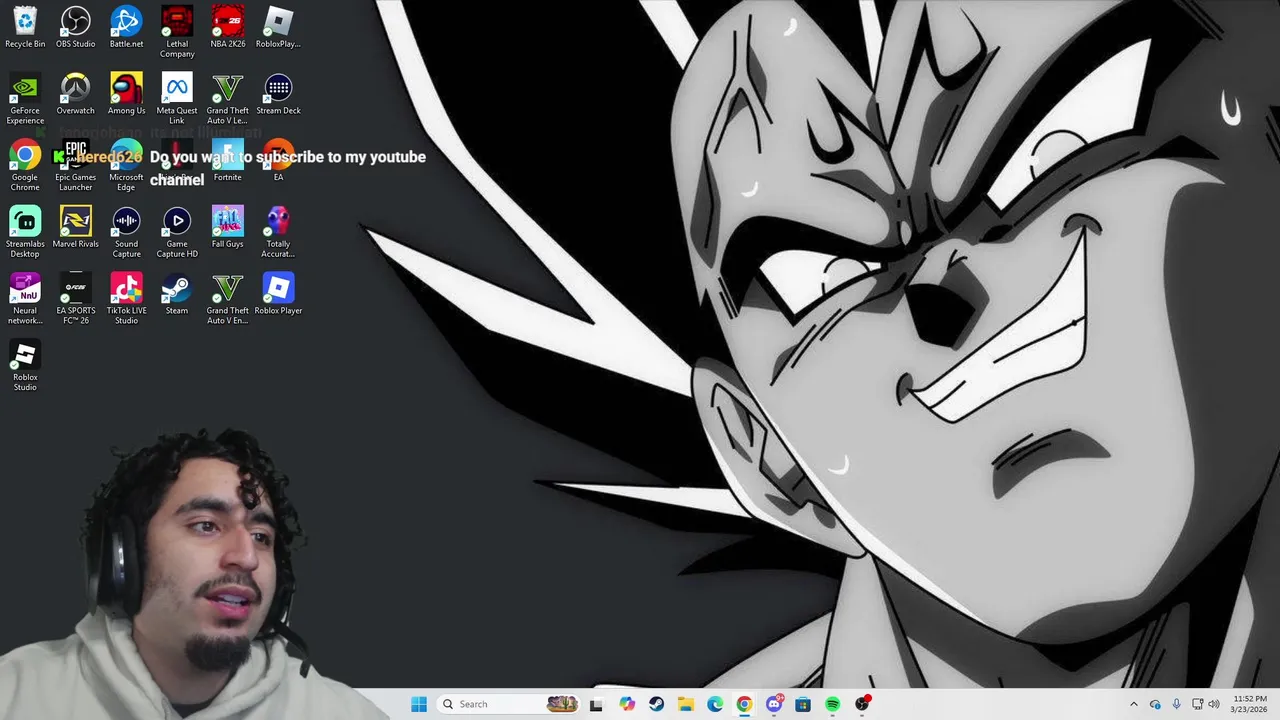Open Meta Quest Link desktop icon
The image size is (1280, 720).
coord(177,99)
